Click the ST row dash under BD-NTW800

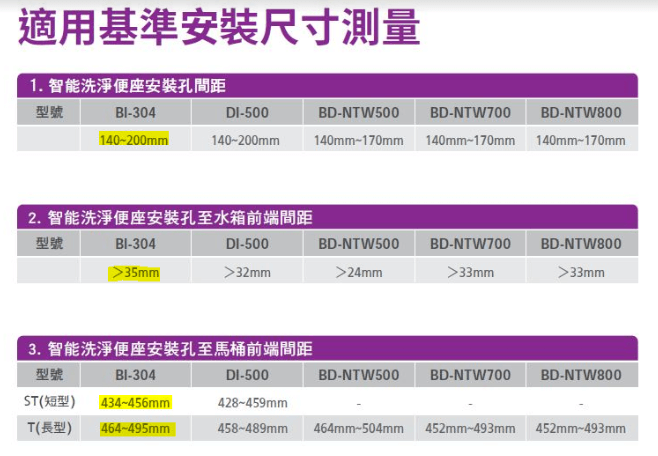point(581,404)
